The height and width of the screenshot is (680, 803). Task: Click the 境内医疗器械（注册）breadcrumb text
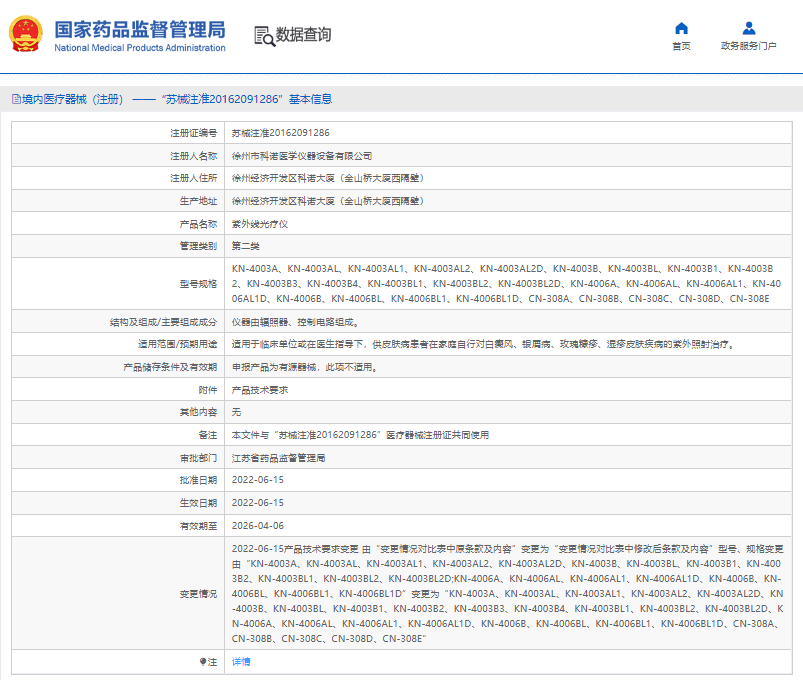[72, 99]
